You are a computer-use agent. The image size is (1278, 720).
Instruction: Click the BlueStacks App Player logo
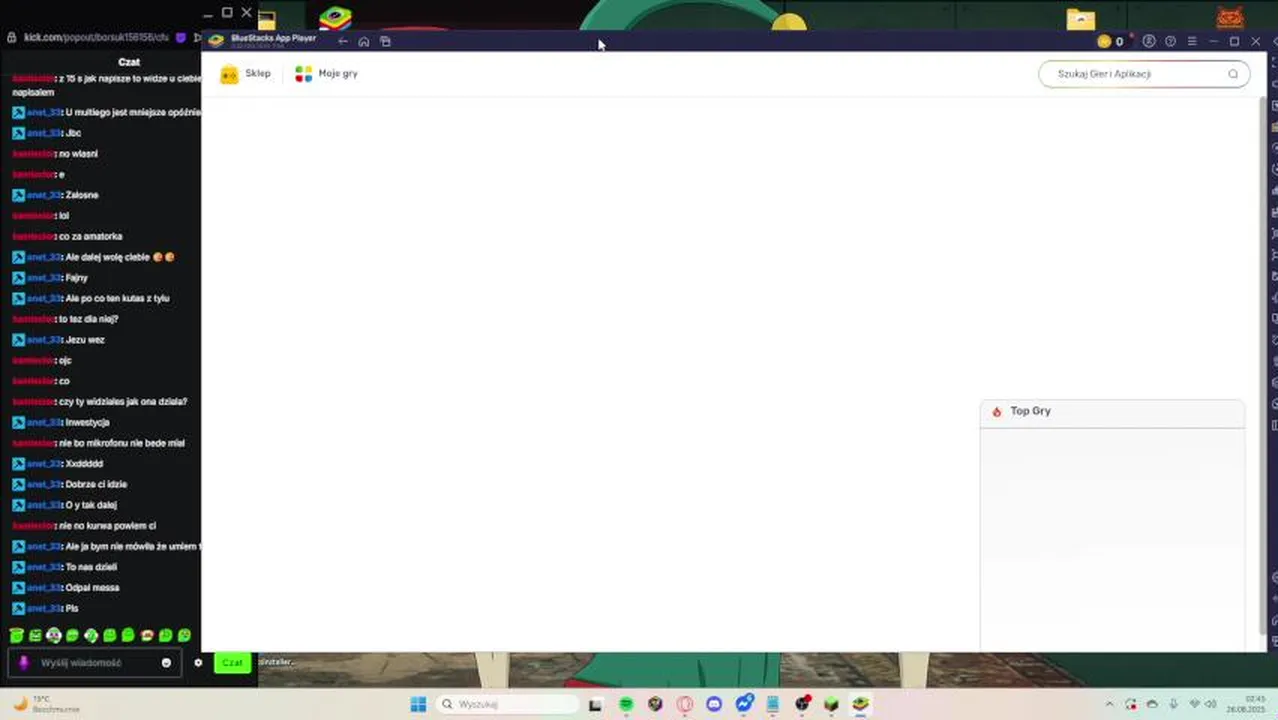[x=216, y=41]
